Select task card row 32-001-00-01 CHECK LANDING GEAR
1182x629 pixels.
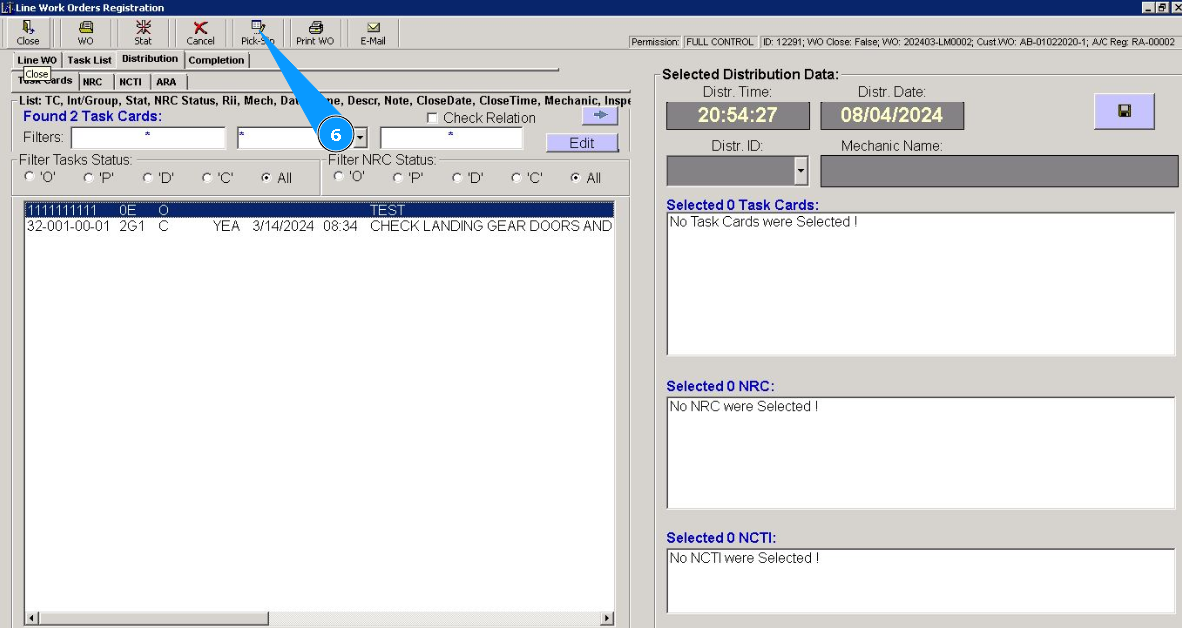pyautogui.click(x=320, y=226)
